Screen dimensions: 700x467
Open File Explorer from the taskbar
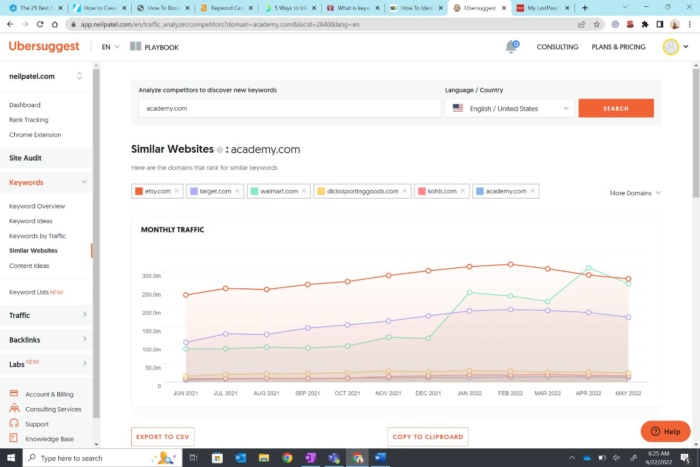[x=264, y=458]
